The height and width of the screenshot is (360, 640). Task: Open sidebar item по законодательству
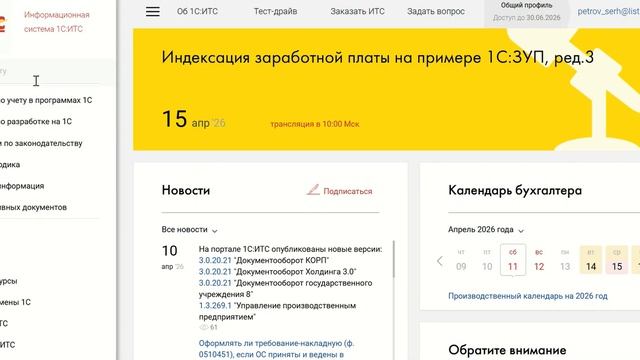click(x=41, y=143)
